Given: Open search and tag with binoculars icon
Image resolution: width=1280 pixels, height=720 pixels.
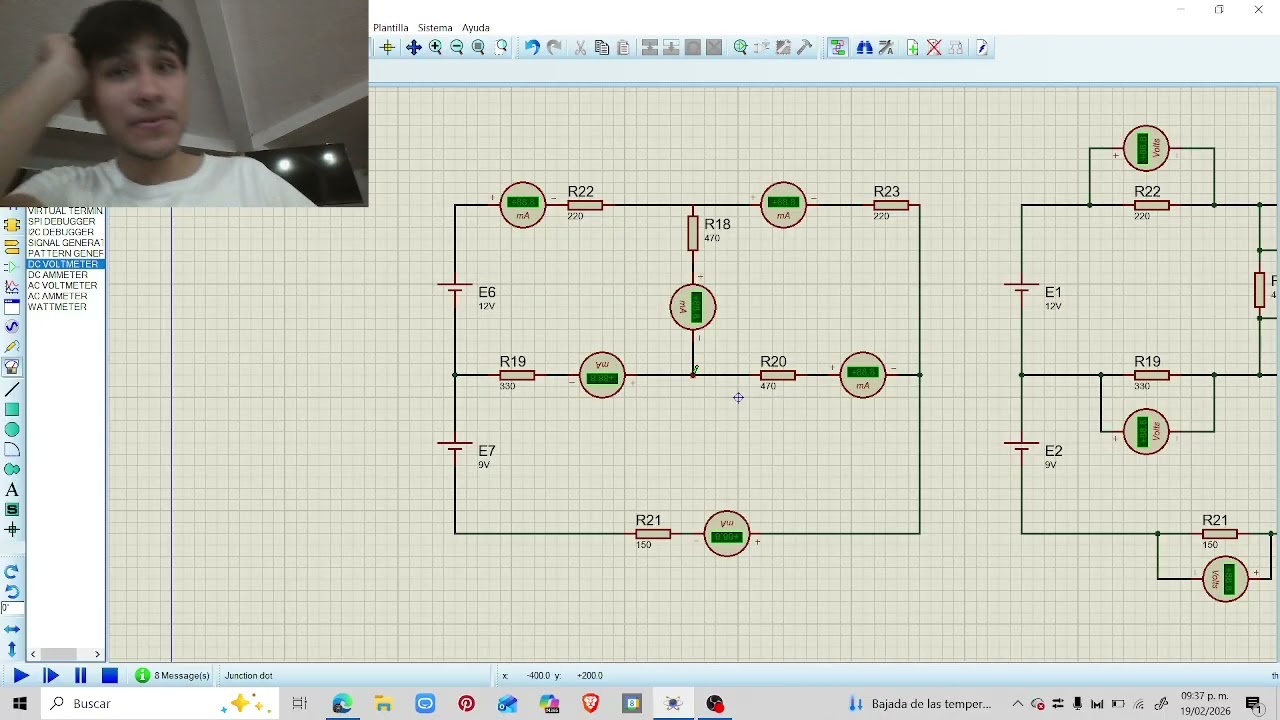Looking at the screenshot, I should (865, 47).
